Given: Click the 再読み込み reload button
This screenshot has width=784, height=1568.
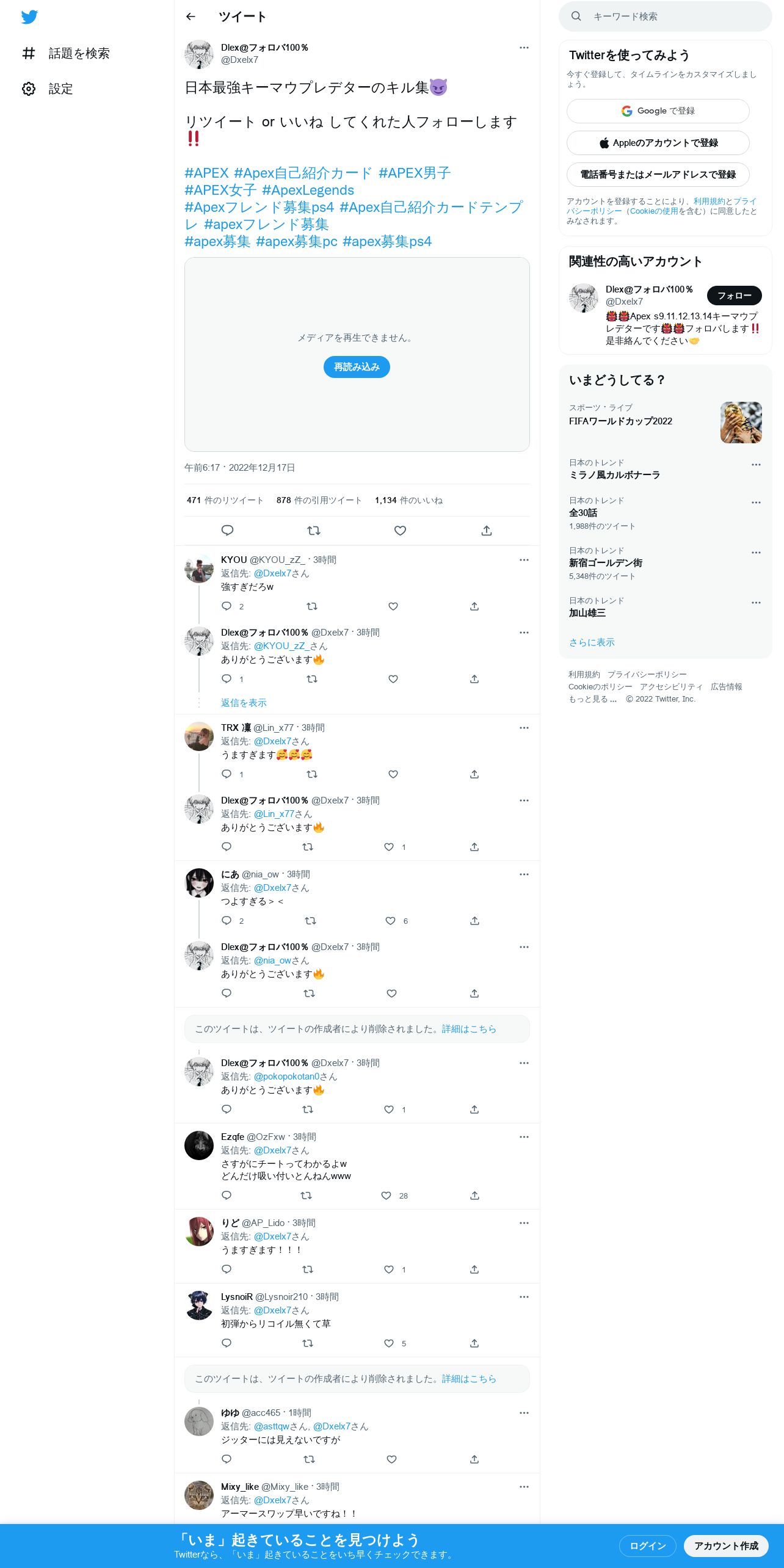Looking at the screenshot, I should [x=357, y=367].
